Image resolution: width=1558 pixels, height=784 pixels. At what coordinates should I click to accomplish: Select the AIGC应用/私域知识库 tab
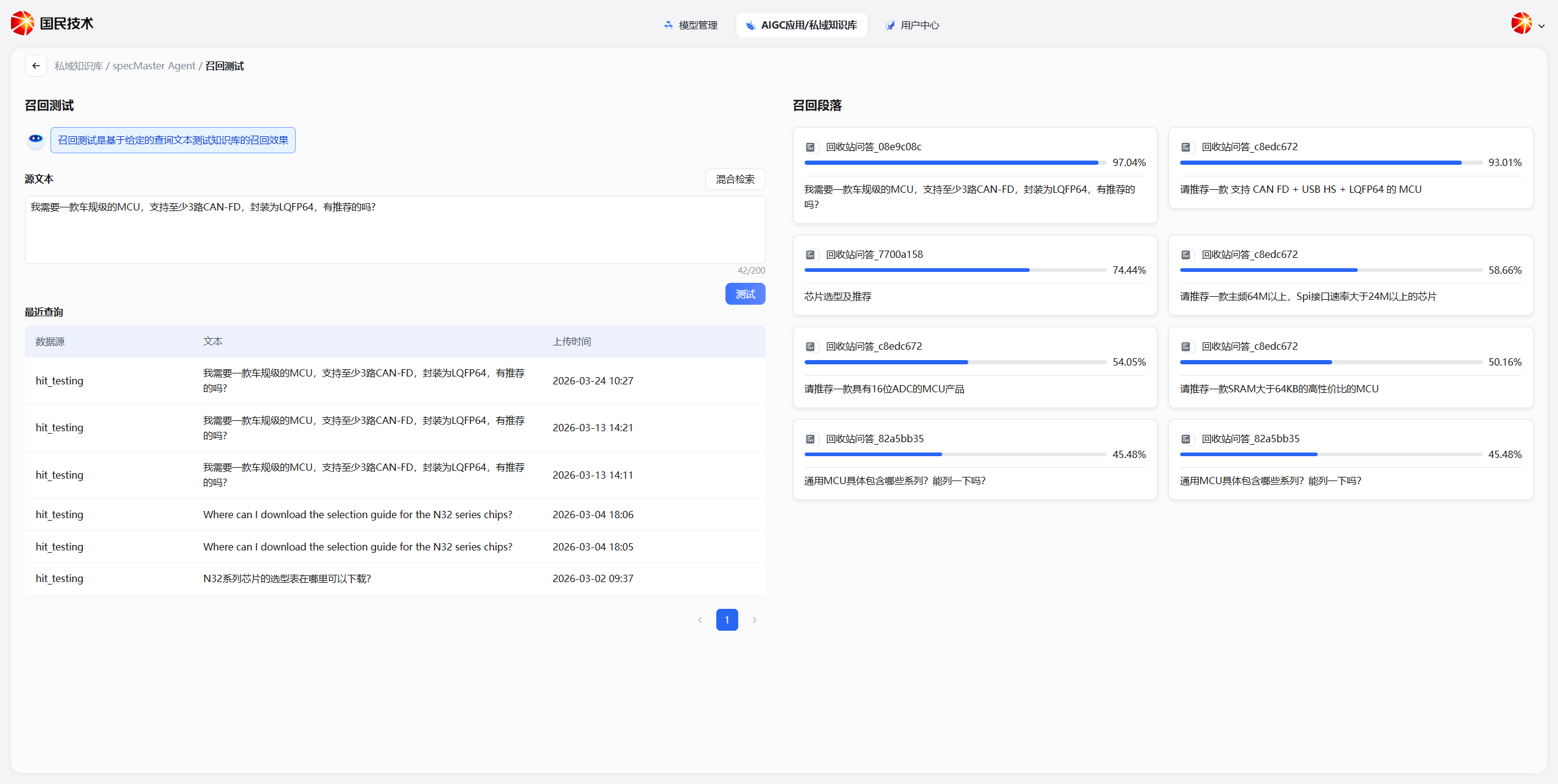pyautogui.click(x=802, y=25)
